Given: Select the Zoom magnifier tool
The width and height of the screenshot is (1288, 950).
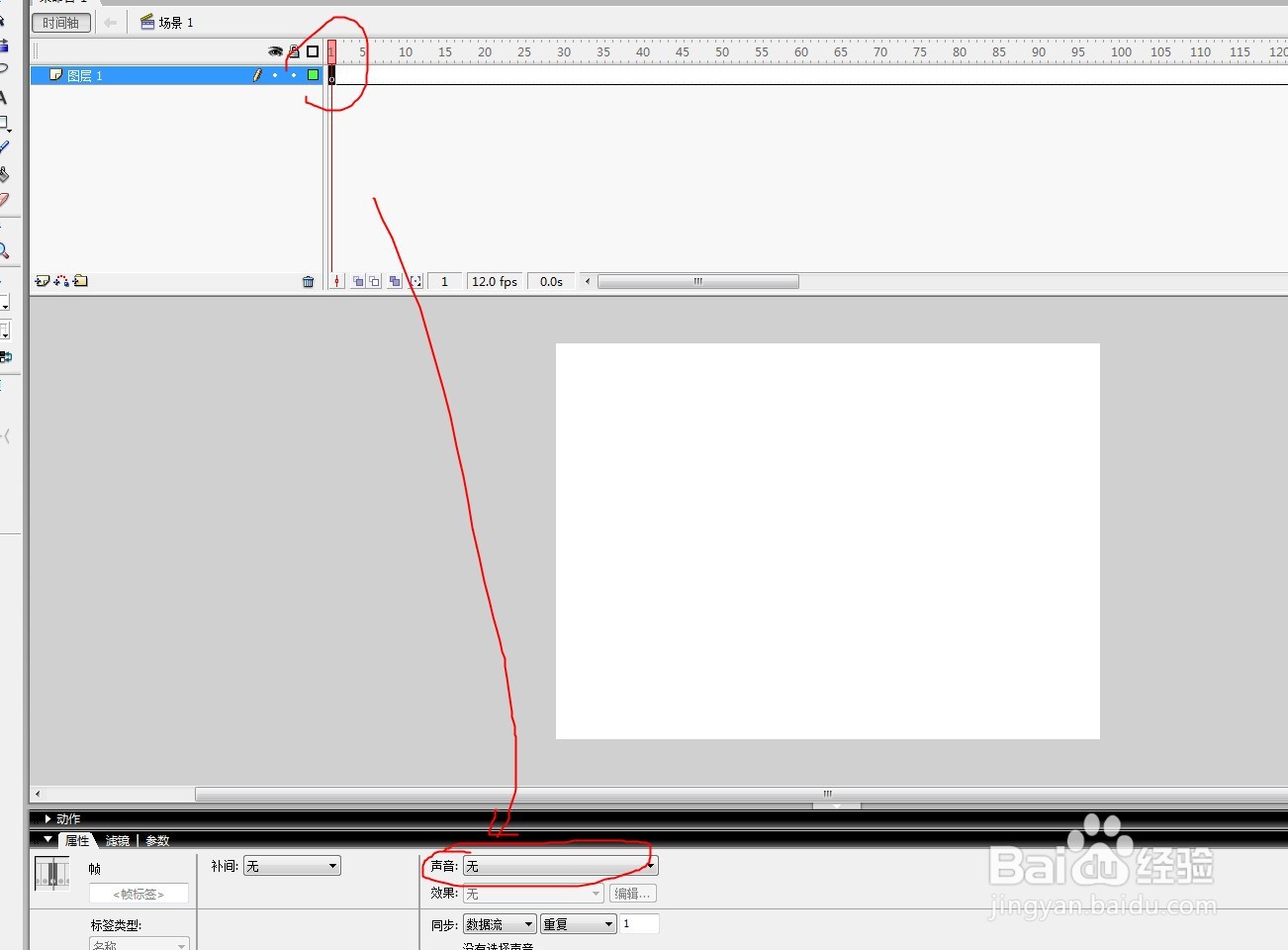Looking at the screenshot, I should click(4, 250).
